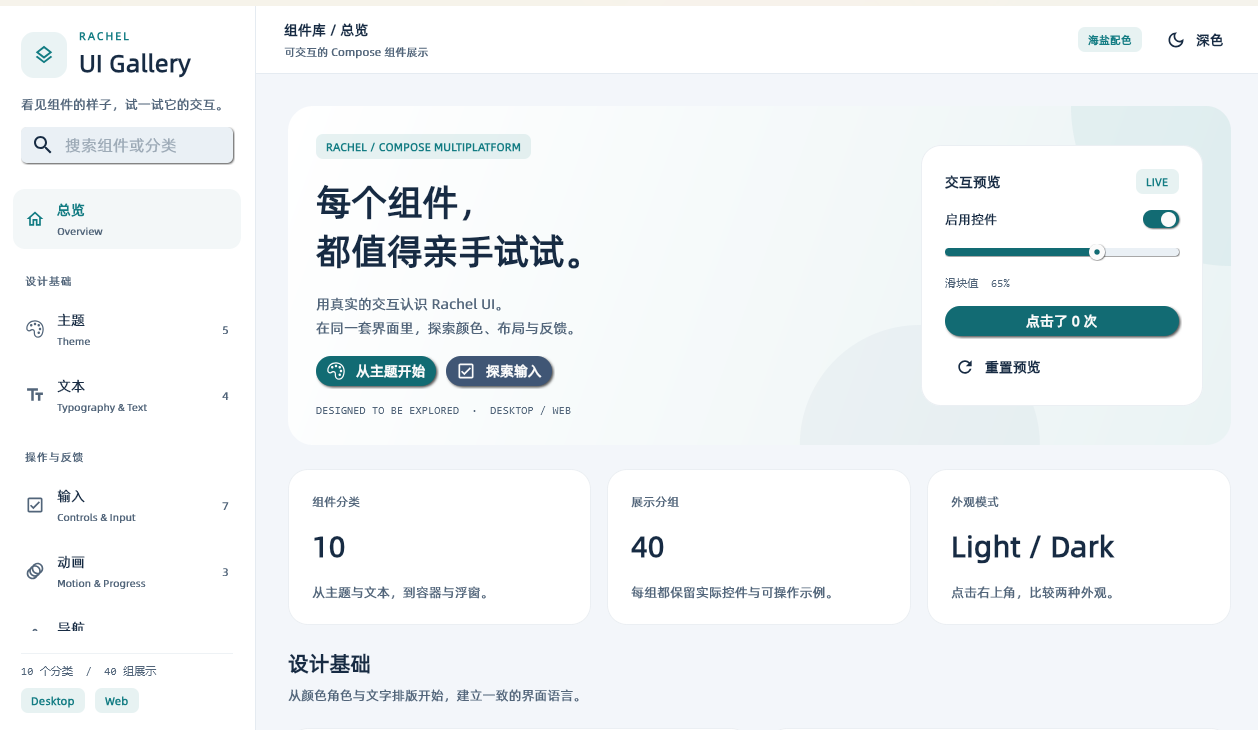1258x730 pixels.
Task: Click the checkbox icon in 探索输入 button
Action: click(466, 371)
